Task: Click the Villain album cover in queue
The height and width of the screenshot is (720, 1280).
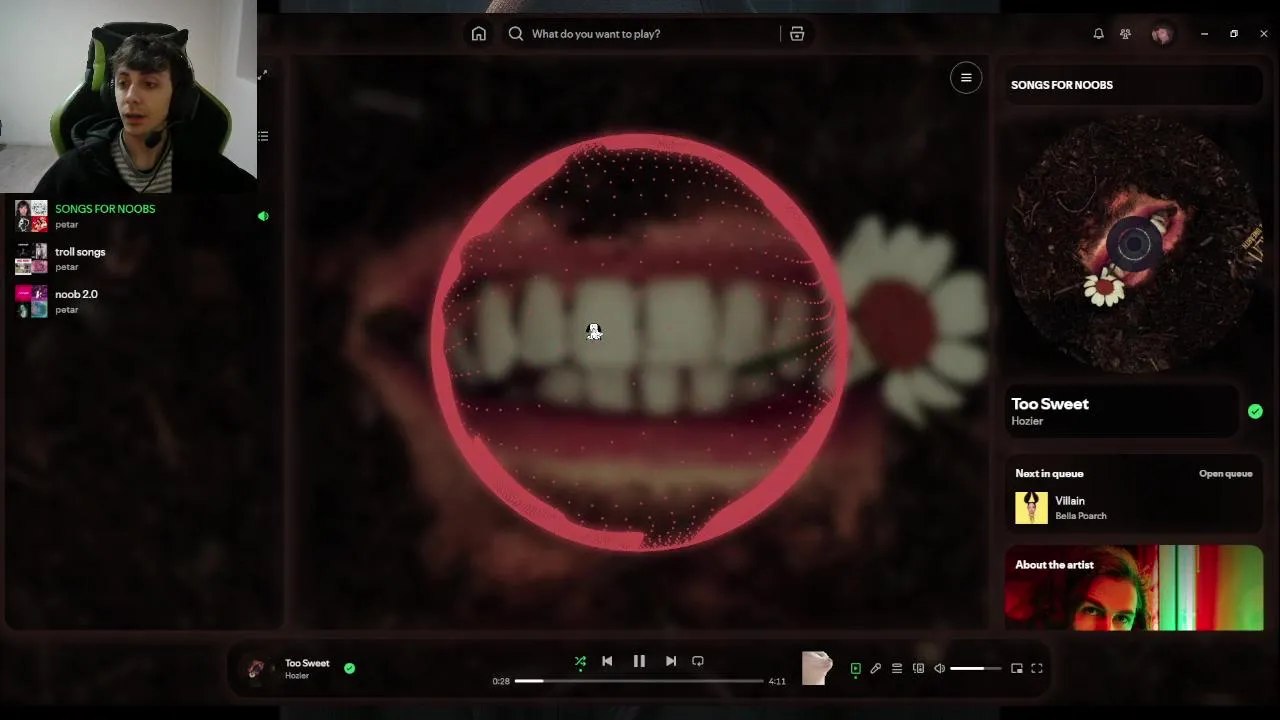Action: click(1031, 508)
